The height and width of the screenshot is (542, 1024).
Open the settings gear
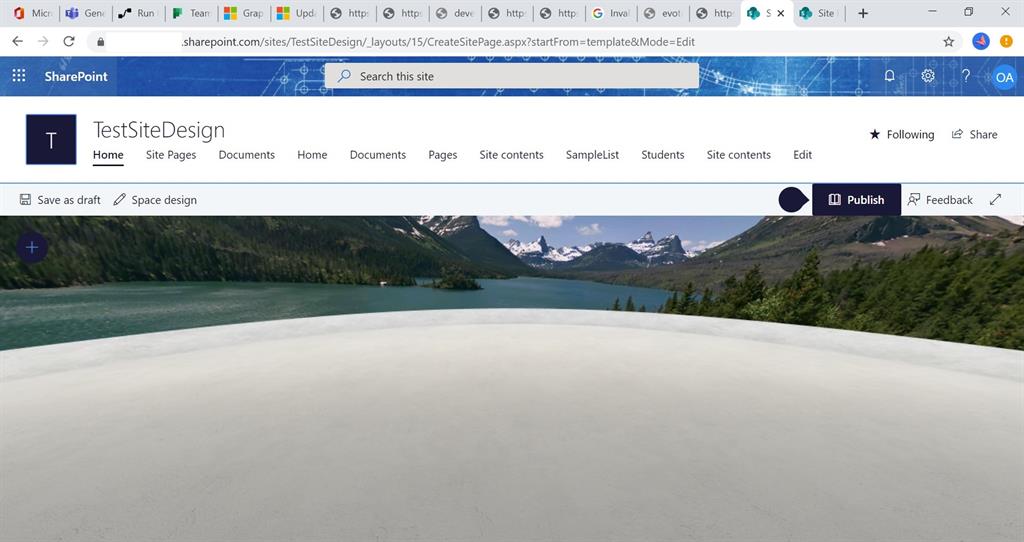point(928,76)
